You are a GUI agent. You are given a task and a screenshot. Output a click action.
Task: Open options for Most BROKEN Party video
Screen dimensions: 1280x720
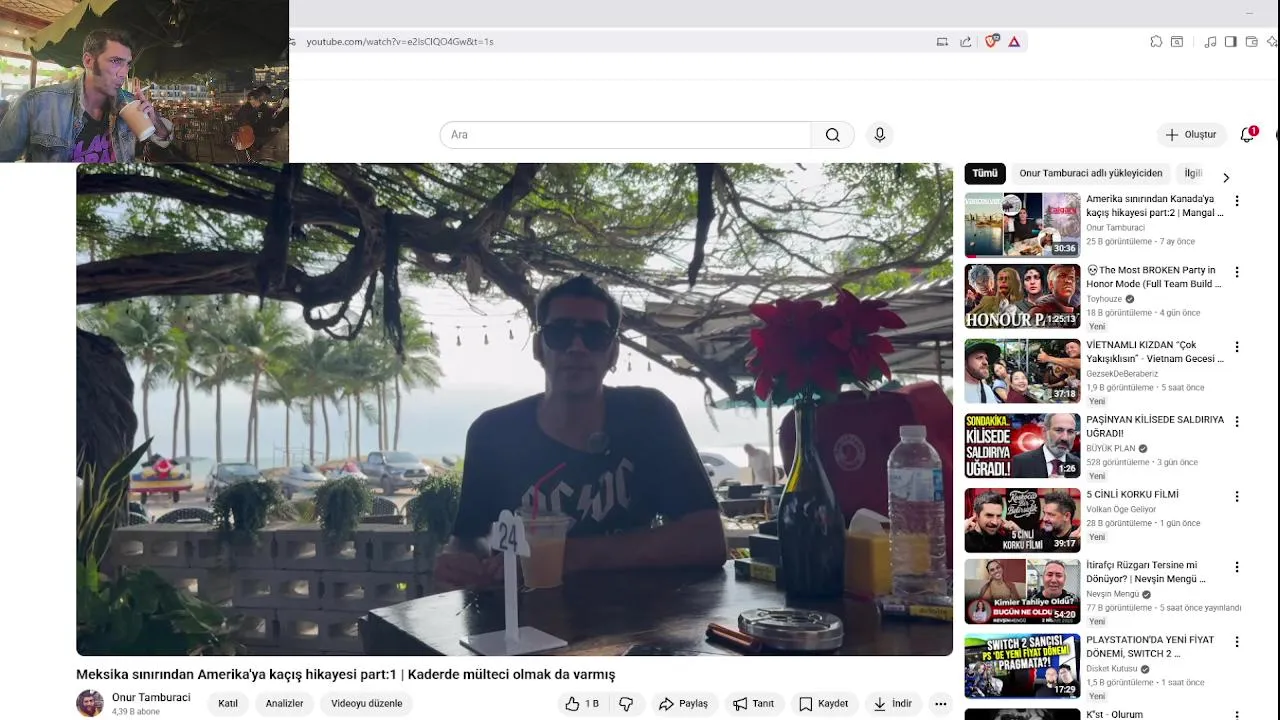click(1237, 272)
